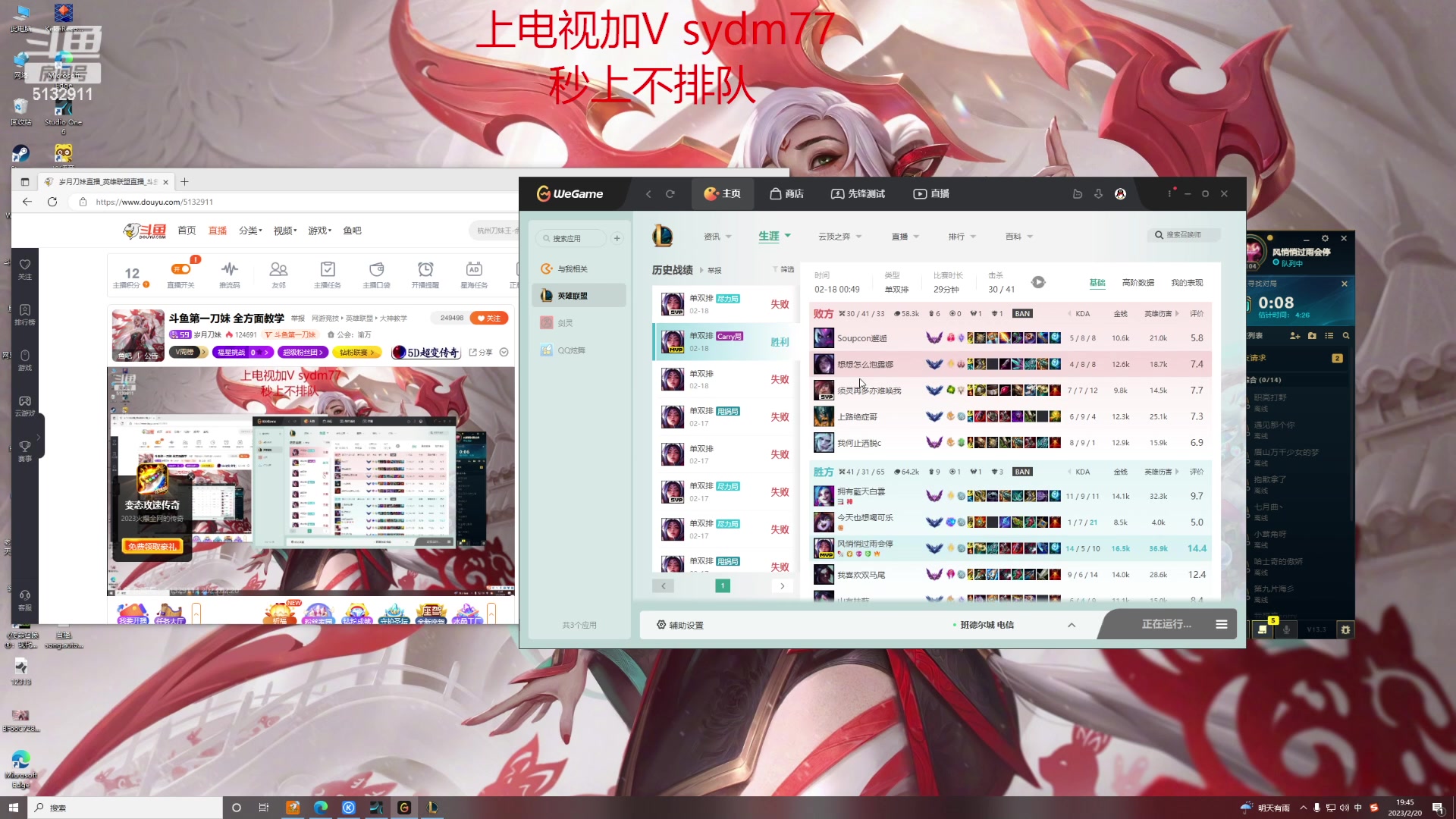Open the 超级粉丝团 link

tap(303, 353)
